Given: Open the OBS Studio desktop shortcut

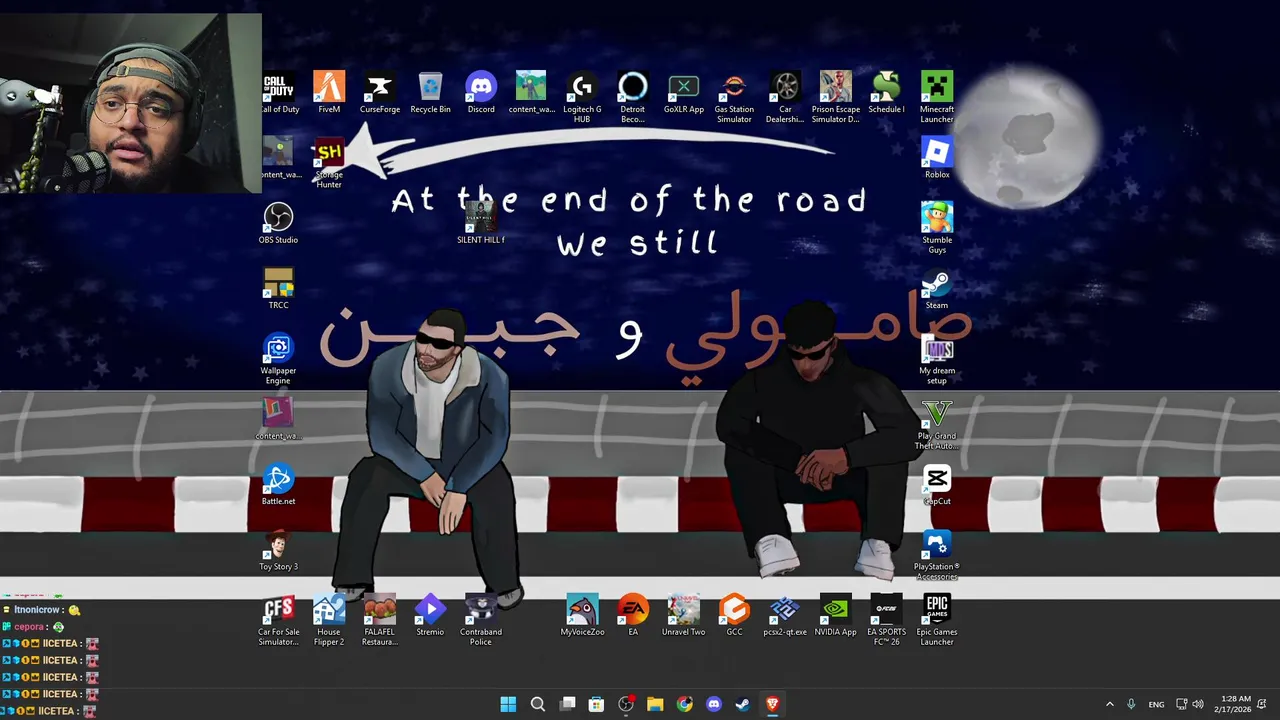Looking at the screenshot, I should [278, 223].
